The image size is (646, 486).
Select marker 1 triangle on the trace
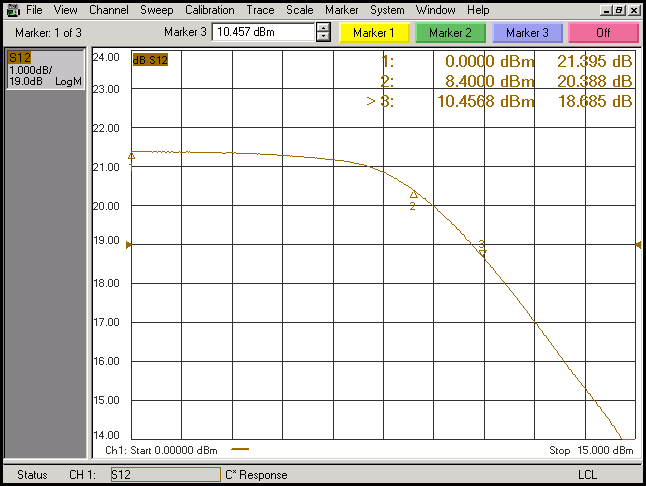[132, 156]
